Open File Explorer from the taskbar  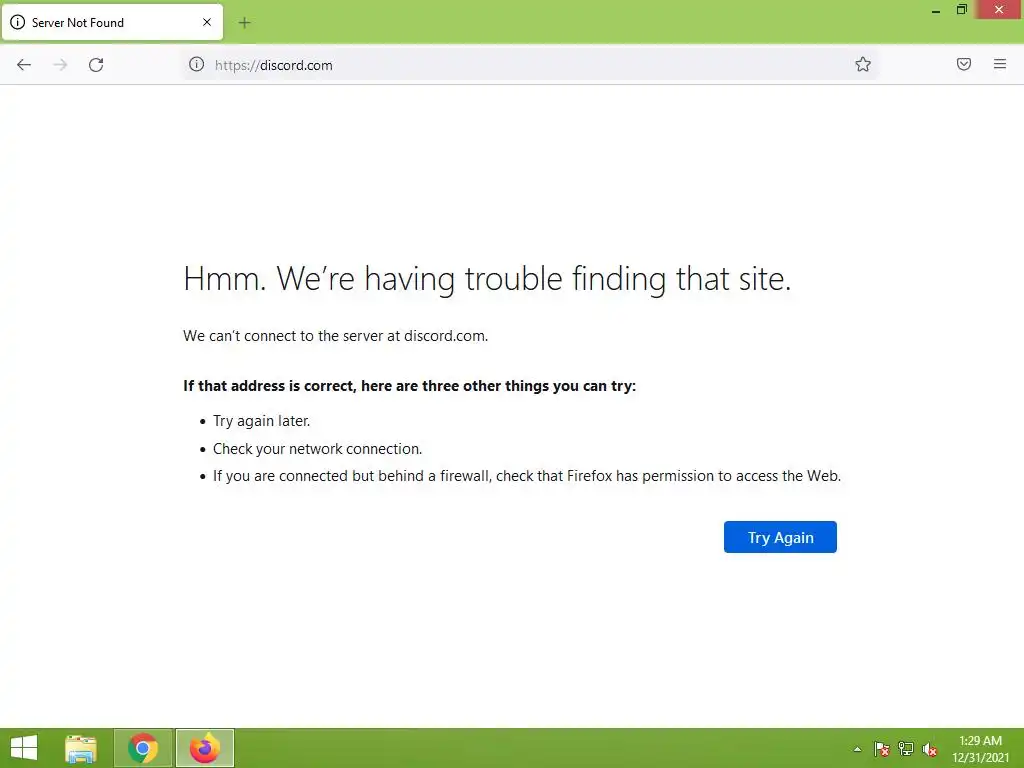click(x=81, y=748)
